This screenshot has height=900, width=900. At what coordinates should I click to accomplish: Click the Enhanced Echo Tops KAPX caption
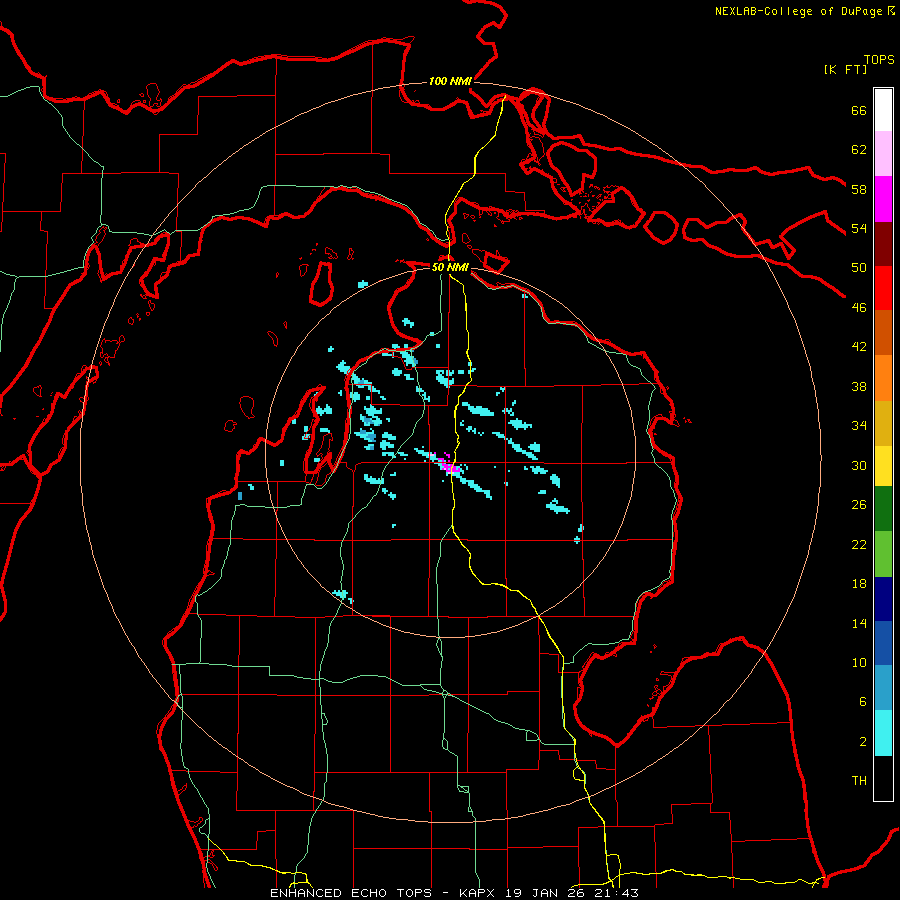tap(454, 893)
